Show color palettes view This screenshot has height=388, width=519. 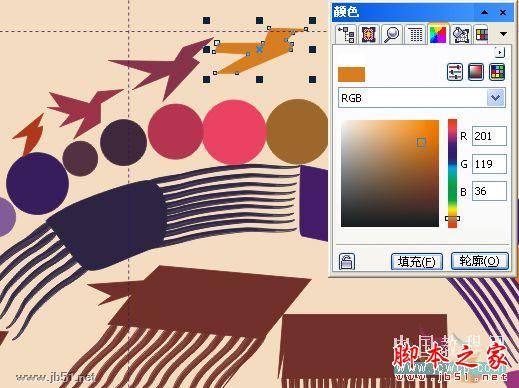497,72
